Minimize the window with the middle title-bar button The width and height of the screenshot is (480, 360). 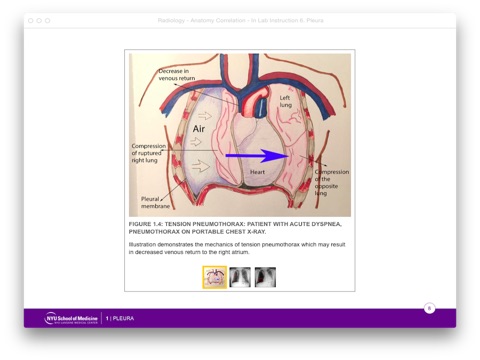pos(39,21)
